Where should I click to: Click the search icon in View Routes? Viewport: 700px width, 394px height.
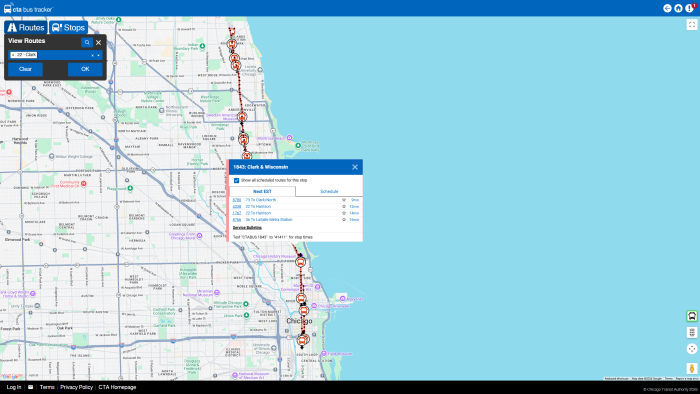[x=87, y=42]
